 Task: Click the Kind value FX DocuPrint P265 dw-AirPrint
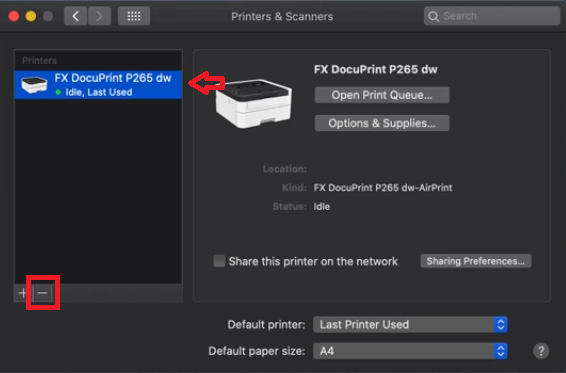pos(383,188)
